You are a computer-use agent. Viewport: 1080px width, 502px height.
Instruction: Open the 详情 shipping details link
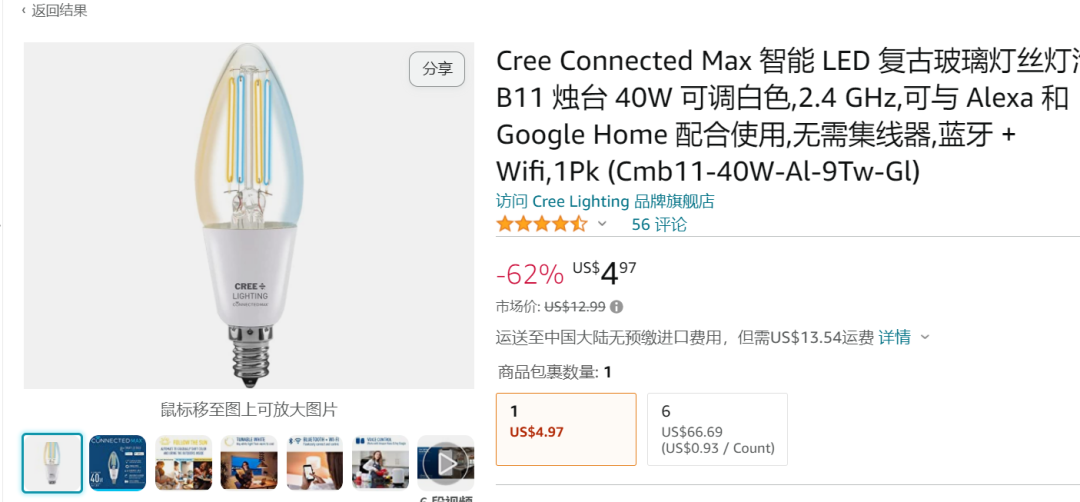pos(894,337)
